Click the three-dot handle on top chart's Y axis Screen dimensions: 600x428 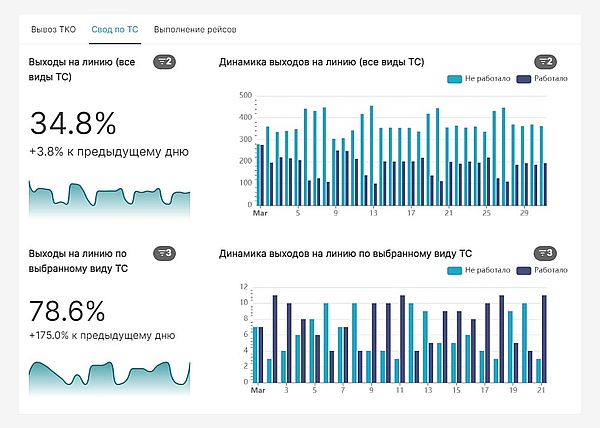[x=256, y=104]
